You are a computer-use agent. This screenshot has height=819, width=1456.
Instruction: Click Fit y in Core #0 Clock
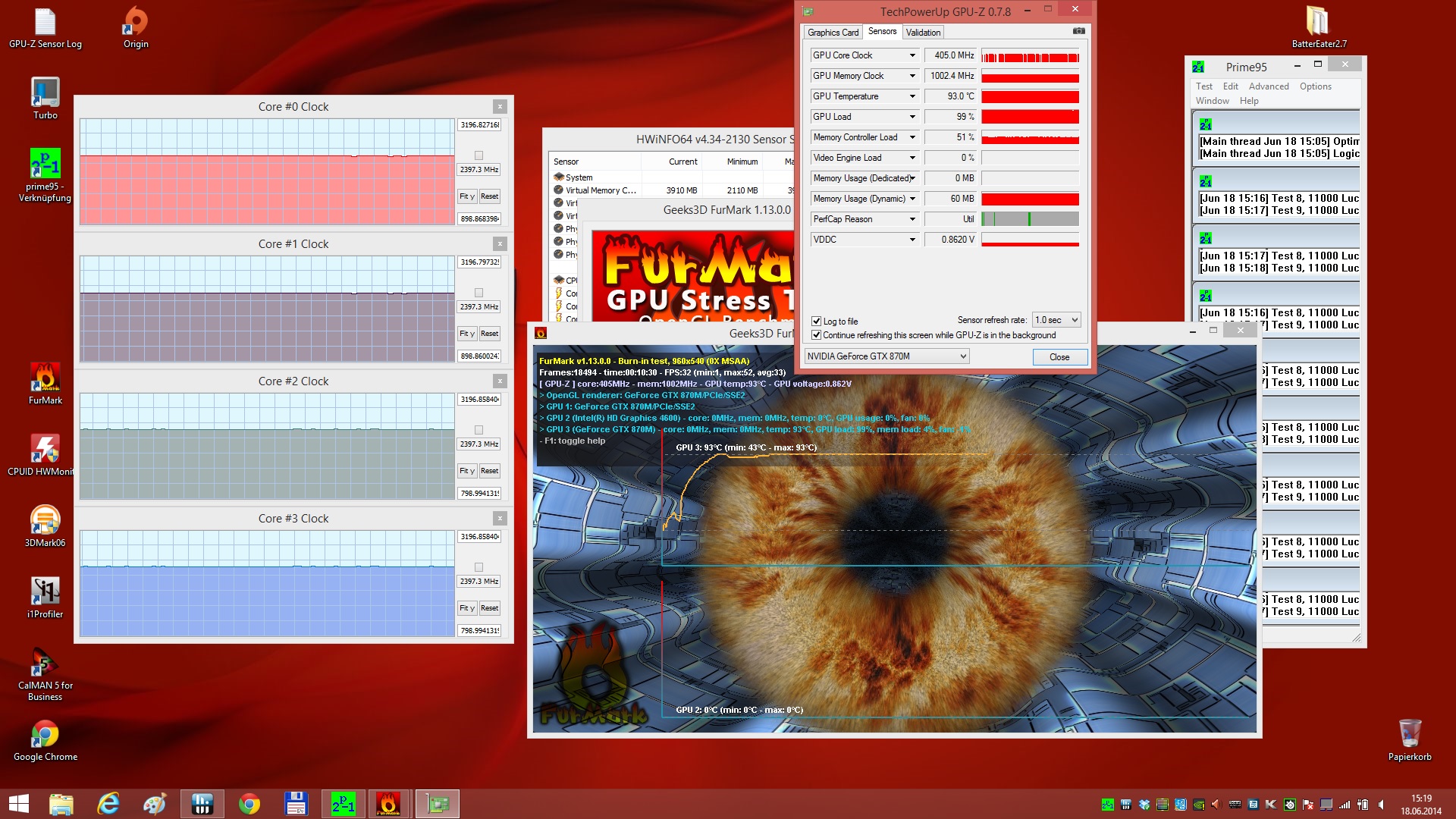tap(466, 196)
